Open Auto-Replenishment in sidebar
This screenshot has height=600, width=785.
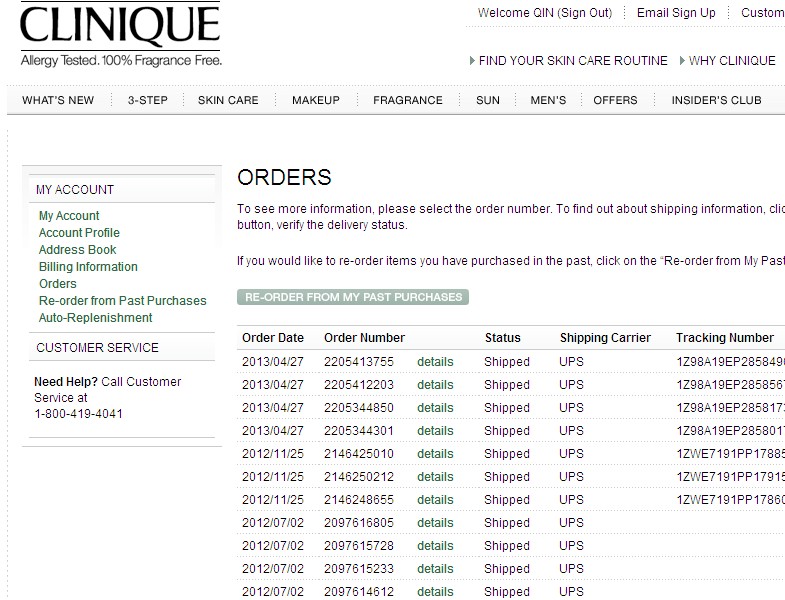click(96, 318)
